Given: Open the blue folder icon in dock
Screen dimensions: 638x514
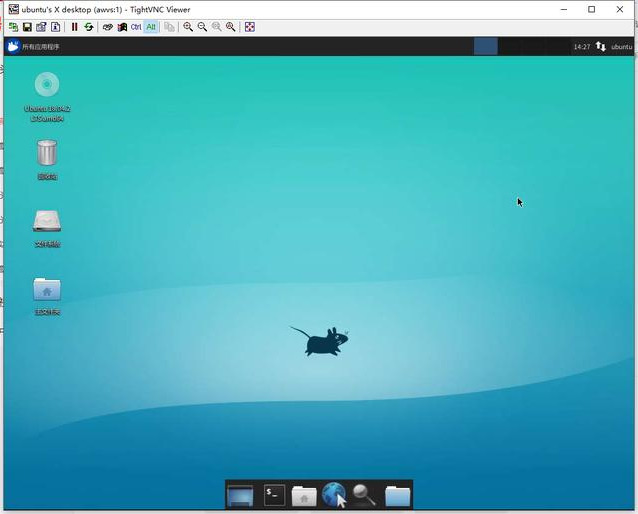Looking at the screenshot, I should 398,496.
